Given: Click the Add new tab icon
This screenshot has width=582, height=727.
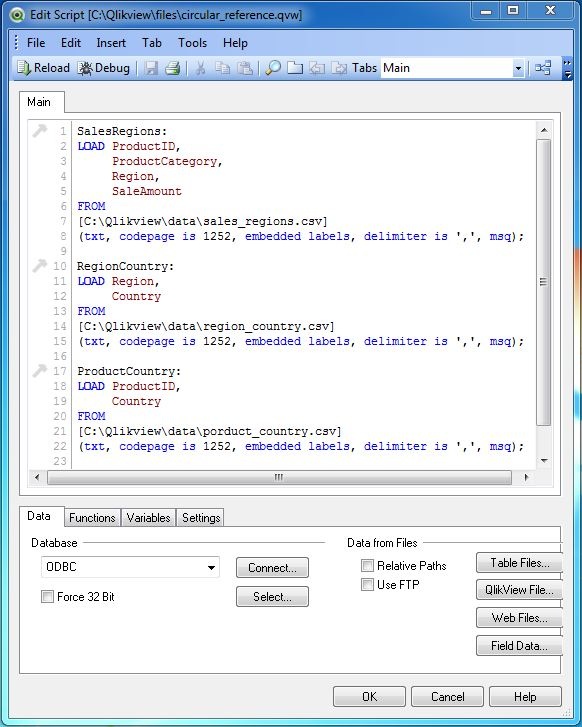Looking at the screenshot, I should [294, 68].
